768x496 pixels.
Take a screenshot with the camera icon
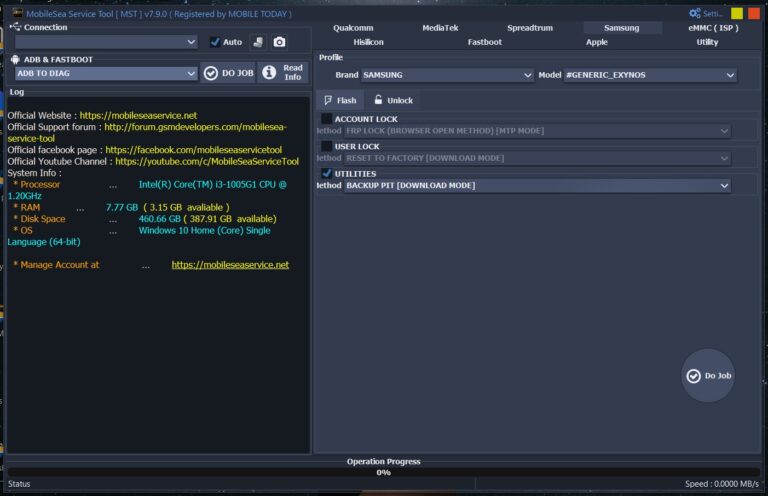(x=279, y=42)
